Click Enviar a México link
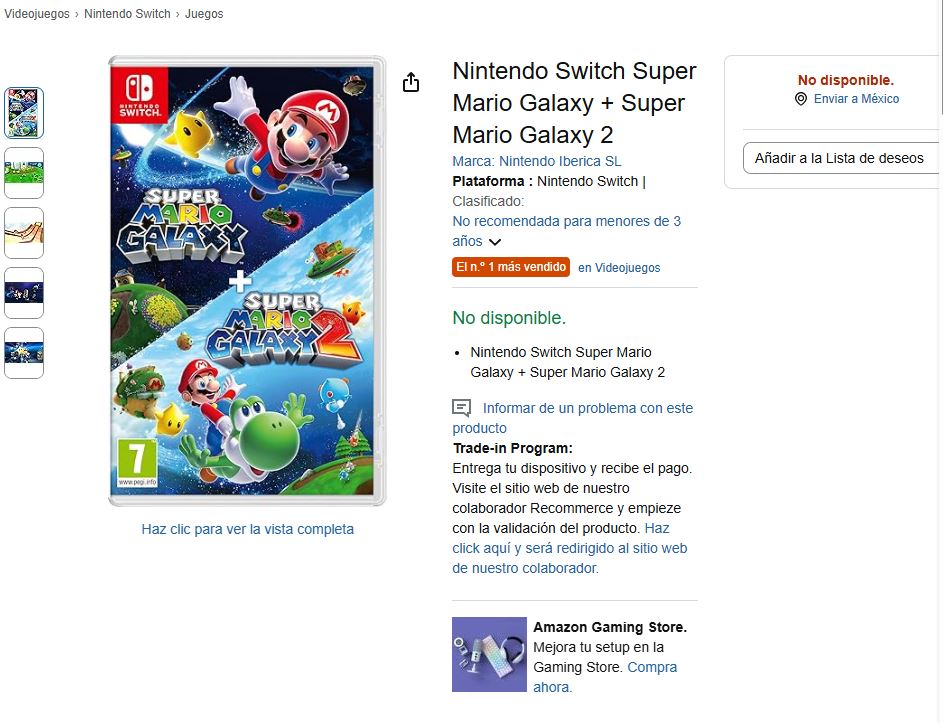This screenshot has height=723, width=943. (856, 99)
